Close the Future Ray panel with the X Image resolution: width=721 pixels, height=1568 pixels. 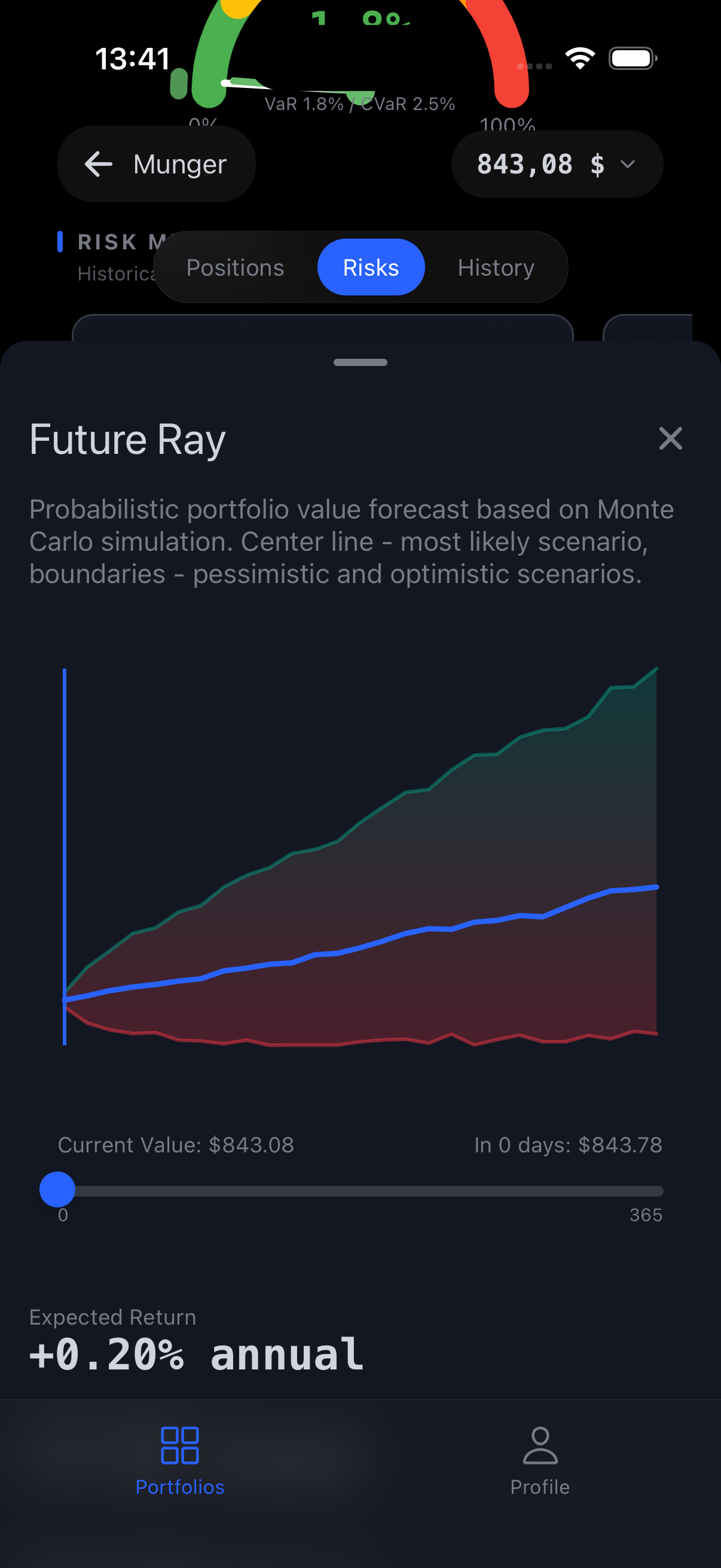670,439
